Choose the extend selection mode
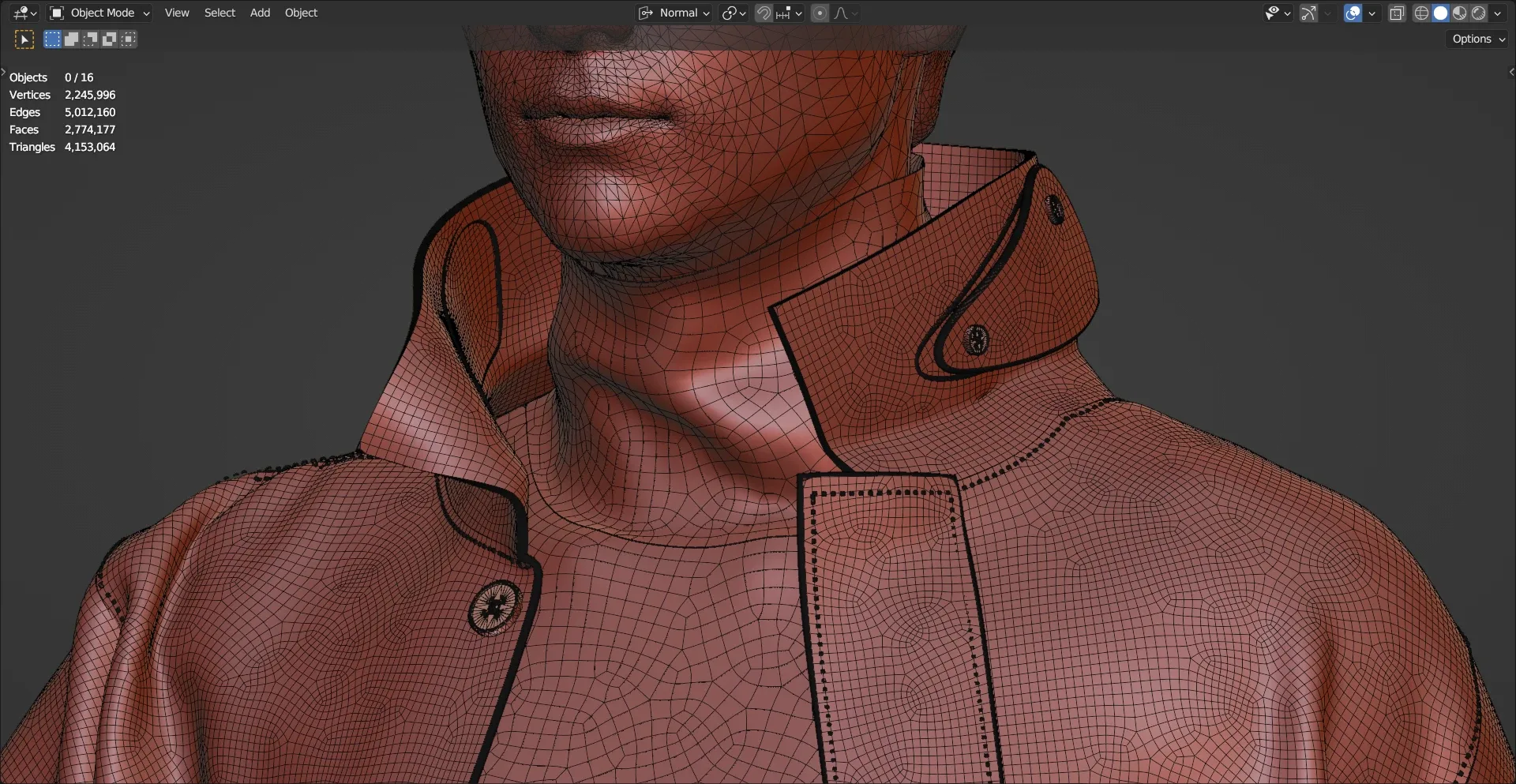The width and height of the screenshot is (1516, 784). pyautogui.click(x=71, y=39)
